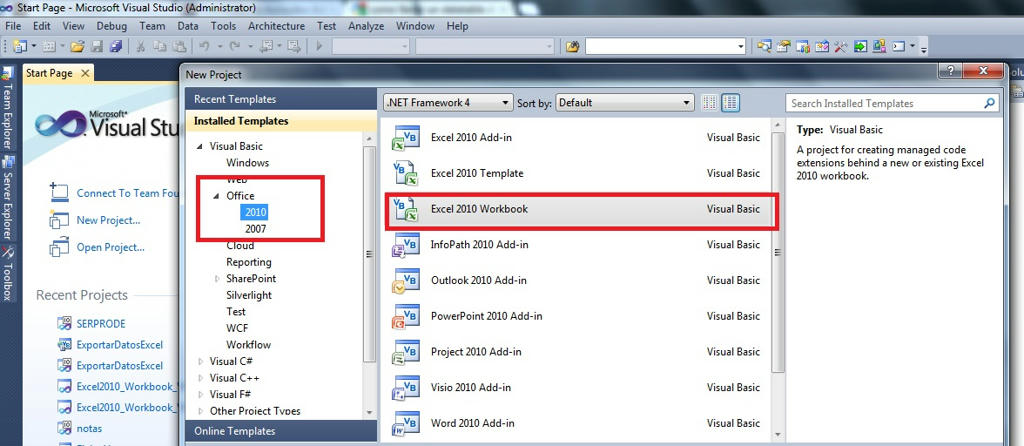Expand the Visual C# tree node
The width and height of the screenshot is (1024, 446).
200,361
